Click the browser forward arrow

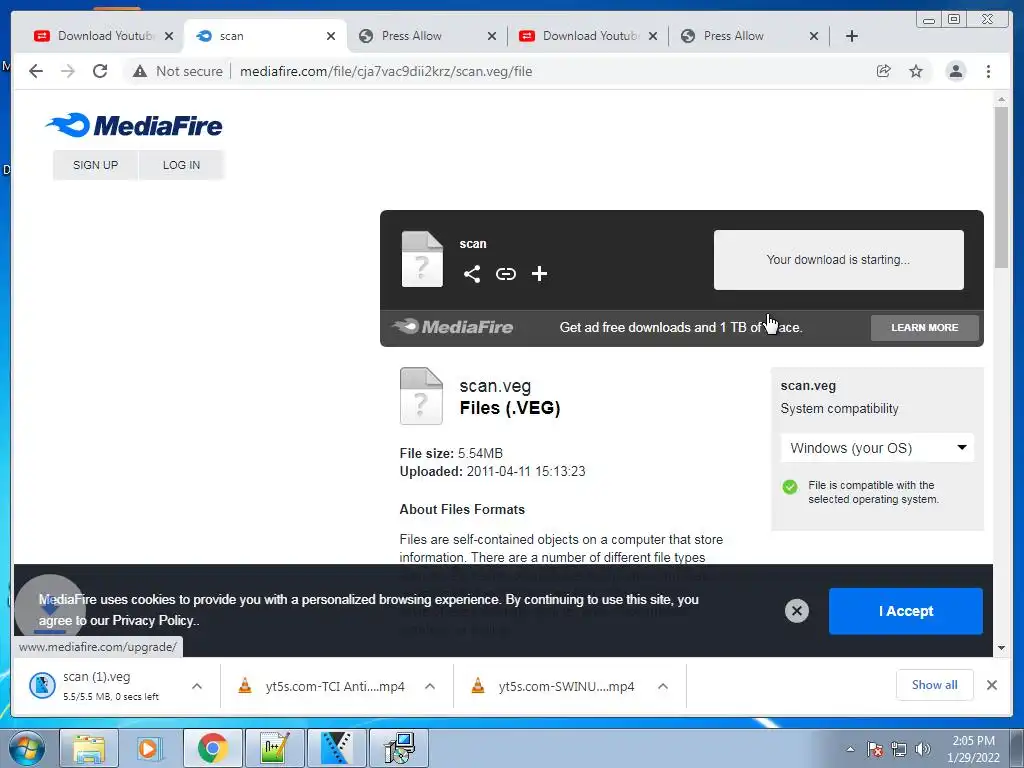(68, 71)
